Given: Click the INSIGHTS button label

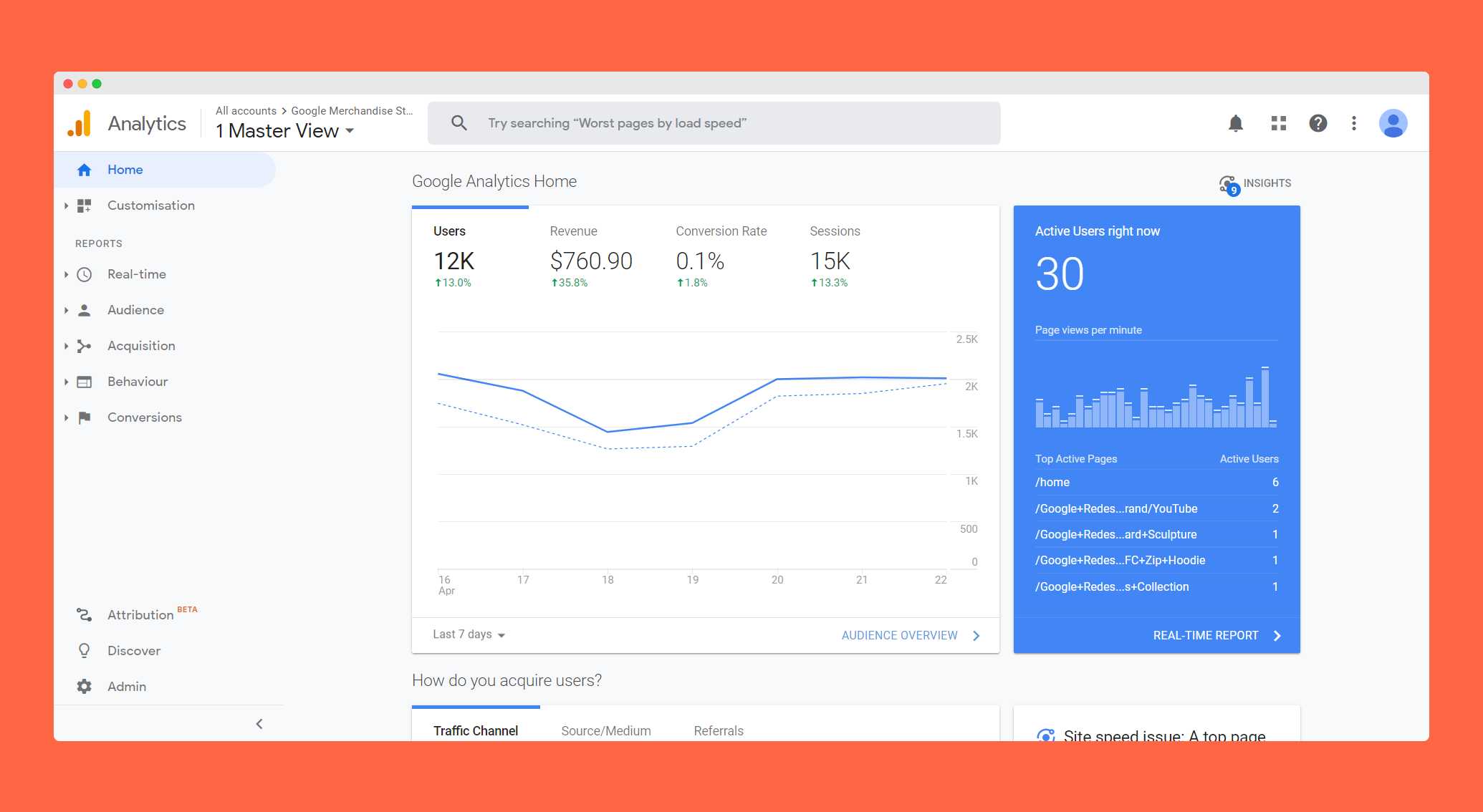Looking at the screenshot, I should [x=1267, y=183].
